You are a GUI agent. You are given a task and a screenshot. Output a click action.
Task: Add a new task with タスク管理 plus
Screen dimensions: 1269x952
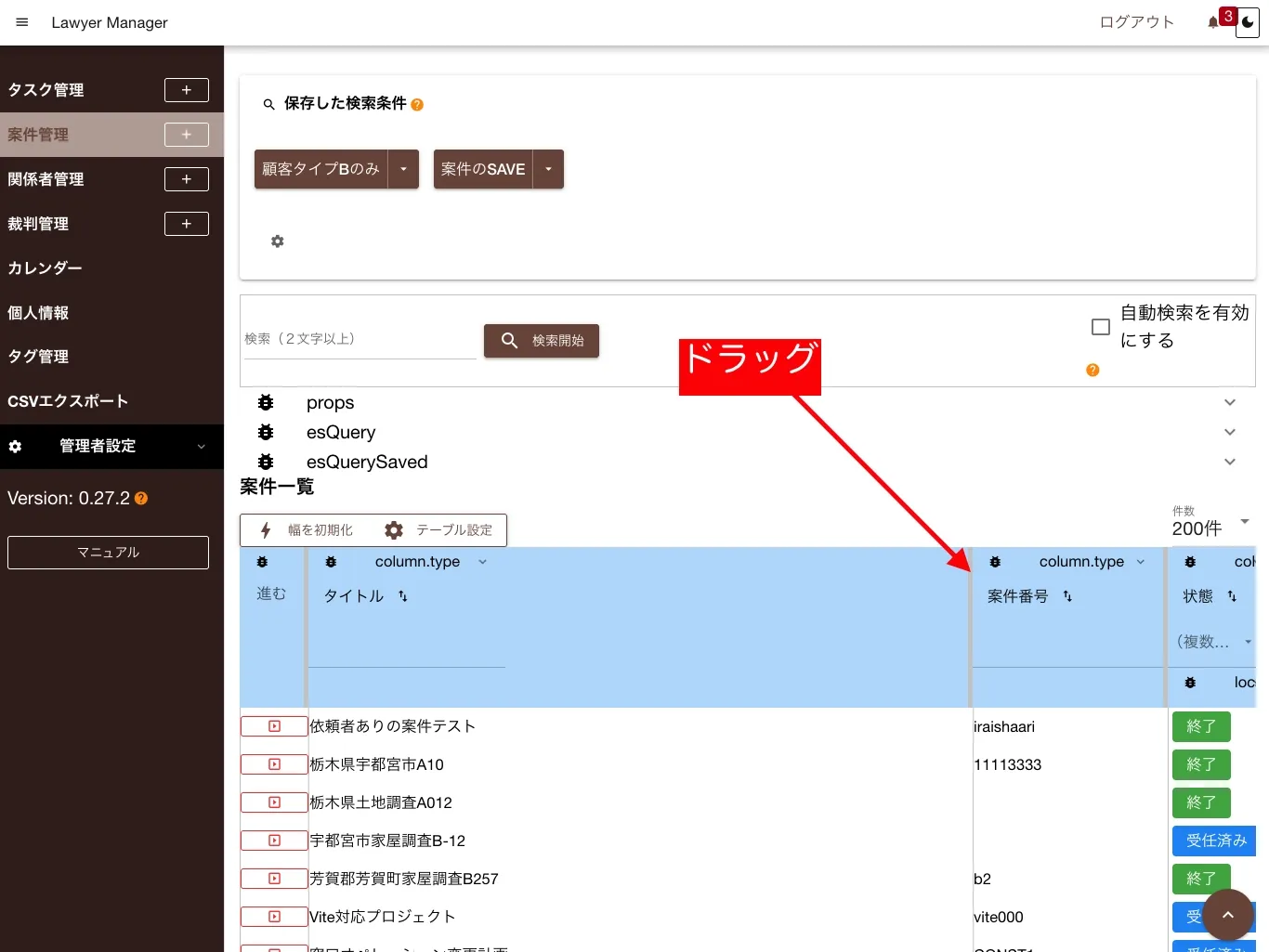point(187,90)
